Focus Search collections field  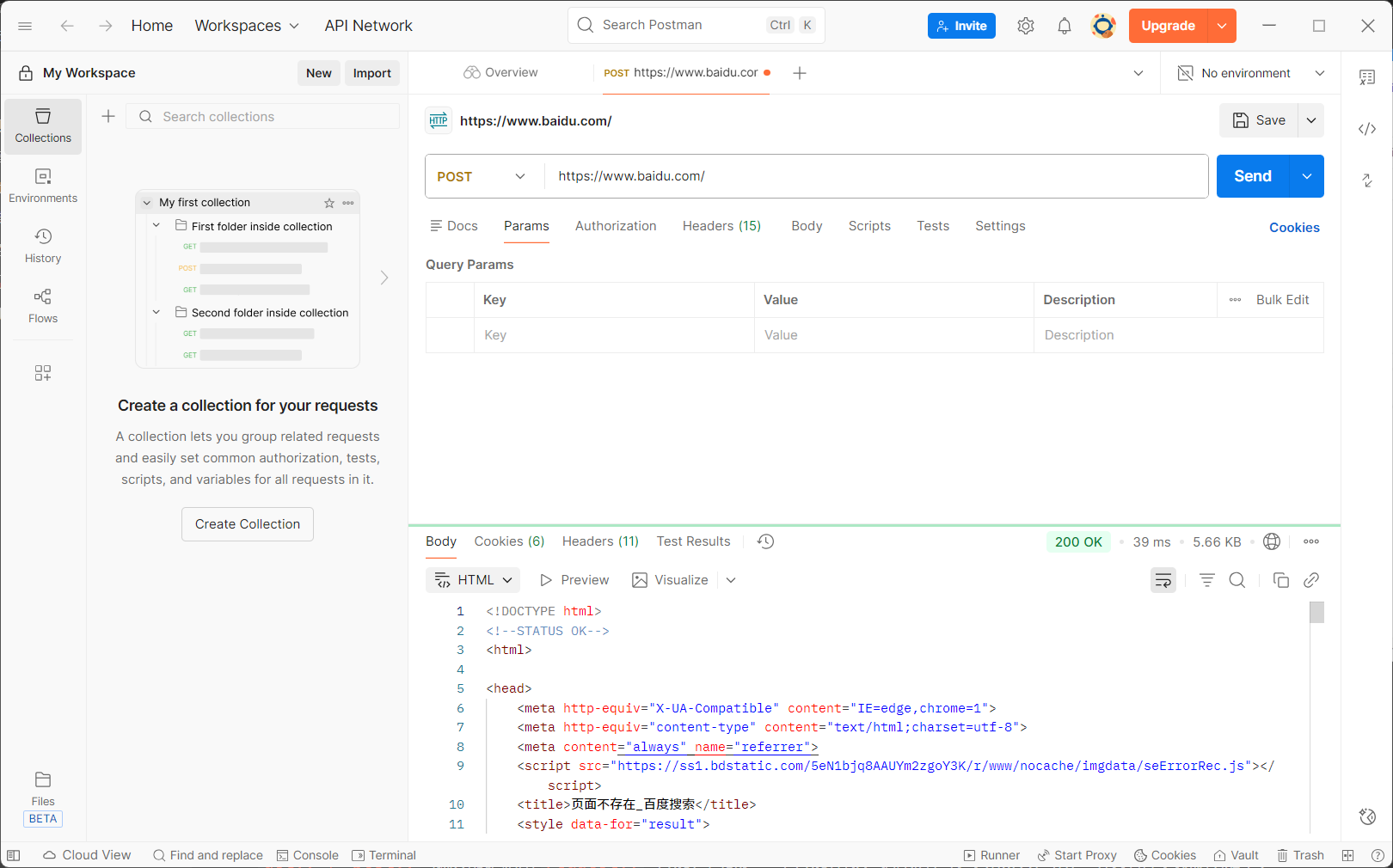pyautogui.click(x=263, y=116)
